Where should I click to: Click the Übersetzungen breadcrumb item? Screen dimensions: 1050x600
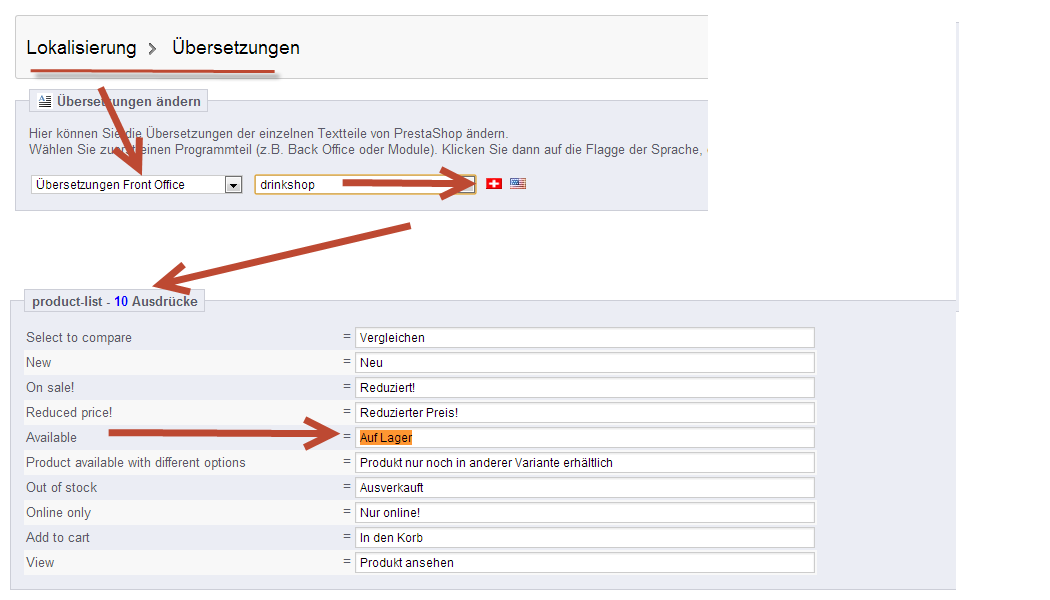tap(235, 48)
